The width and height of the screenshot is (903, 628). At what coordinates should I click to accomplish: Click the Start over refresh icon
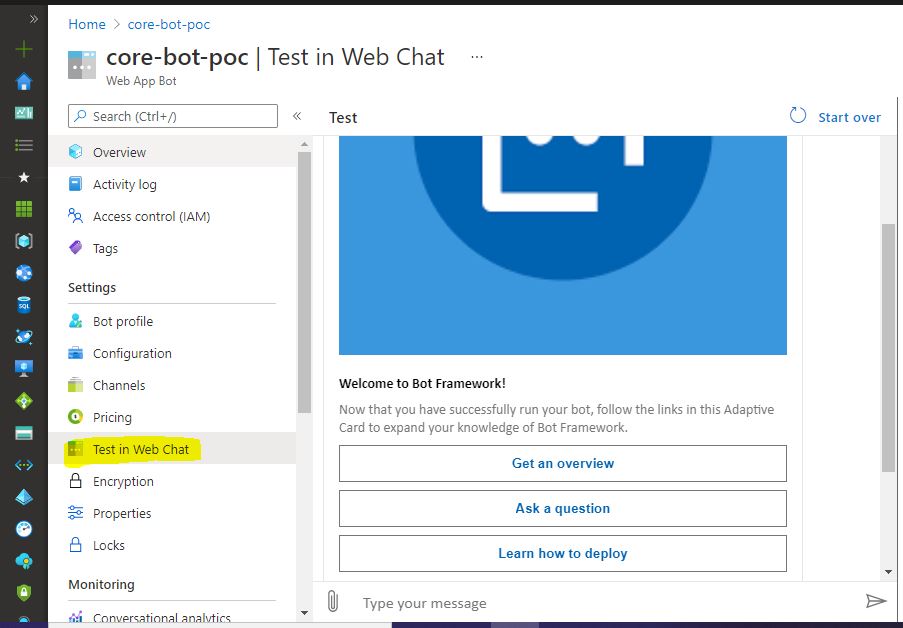(x=797, y=116)
